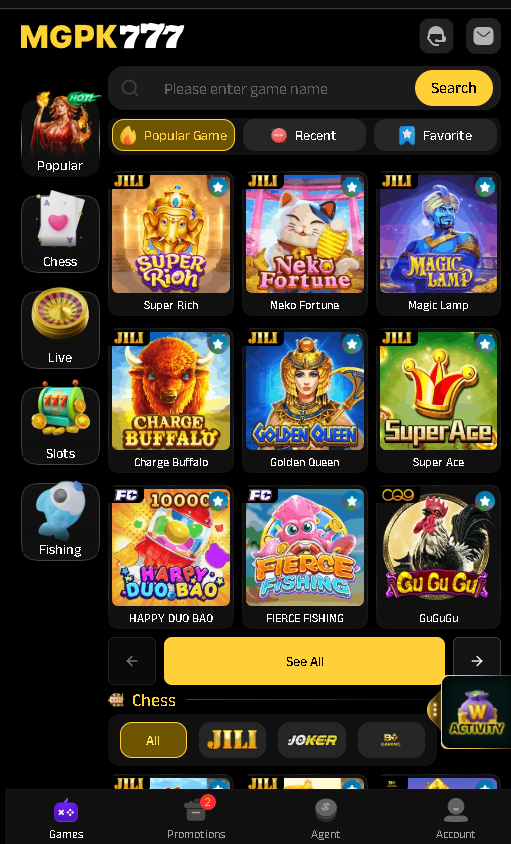Screen dimensions: 511x844
Task: Toggle favorite star on Golden Queen
Action: [352, 343]
